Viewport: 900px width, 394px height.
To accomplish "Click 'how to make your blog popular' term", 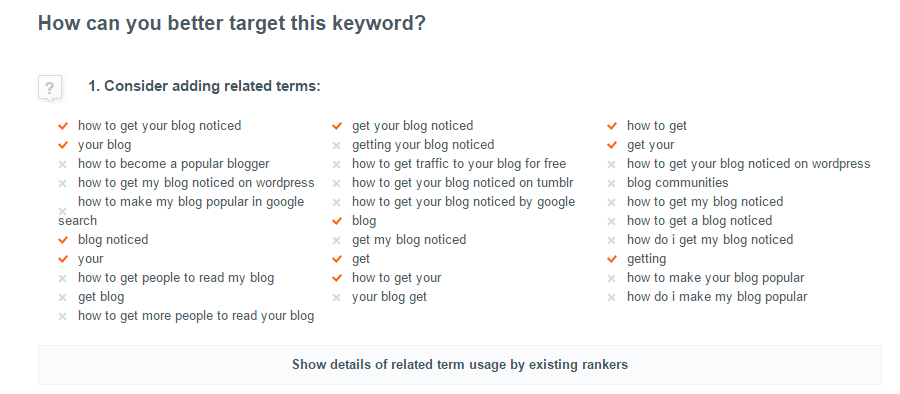I will (715, 278).
